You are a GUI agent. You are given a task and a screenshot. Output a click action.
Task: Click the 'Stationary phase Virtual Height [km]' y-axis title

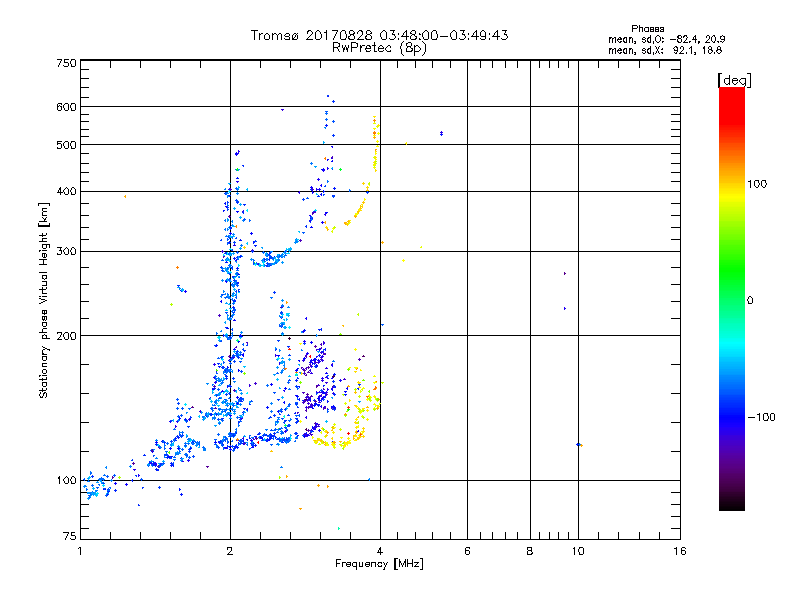(44, 301)
